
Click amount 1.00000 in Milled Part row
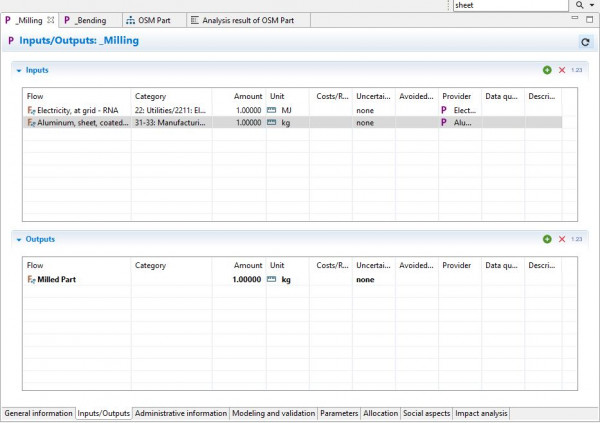(247, 279)
